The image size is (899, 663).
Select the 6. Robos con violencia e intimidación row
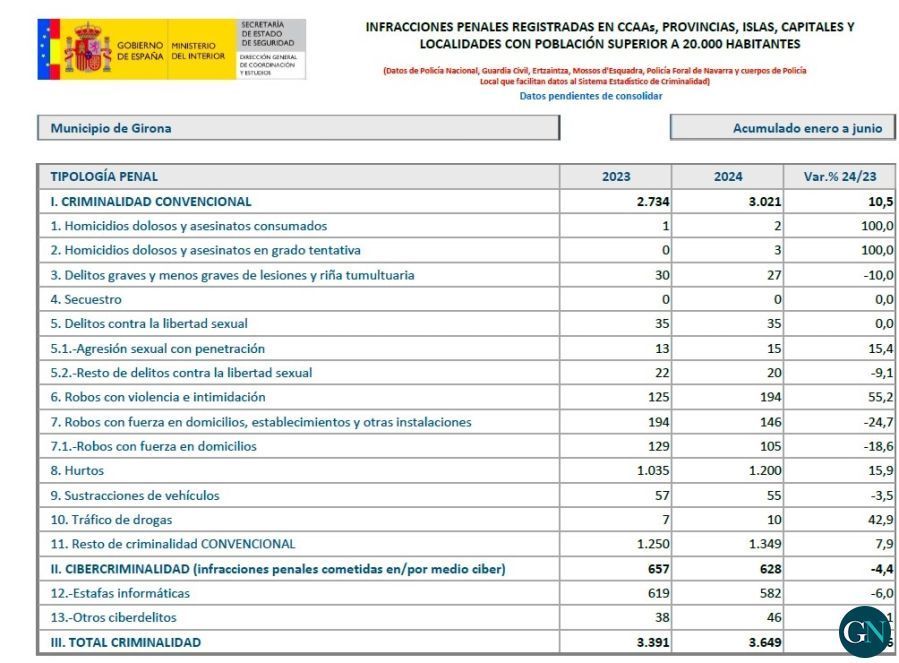(x=466, y=397)
